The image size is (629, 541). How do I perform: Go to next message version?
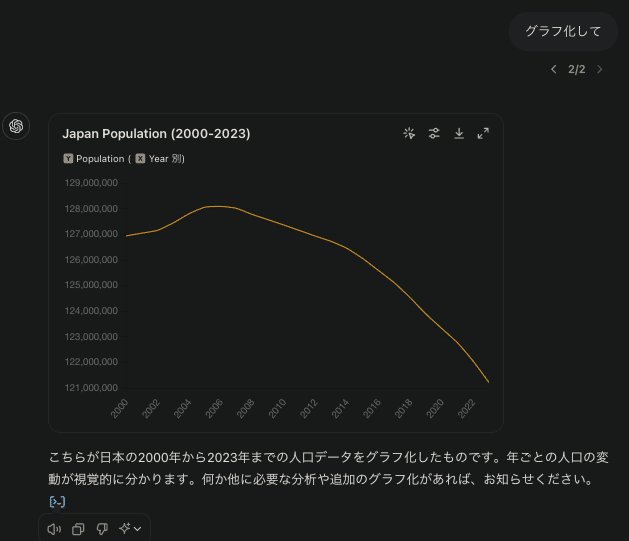(x=600, y=69)
